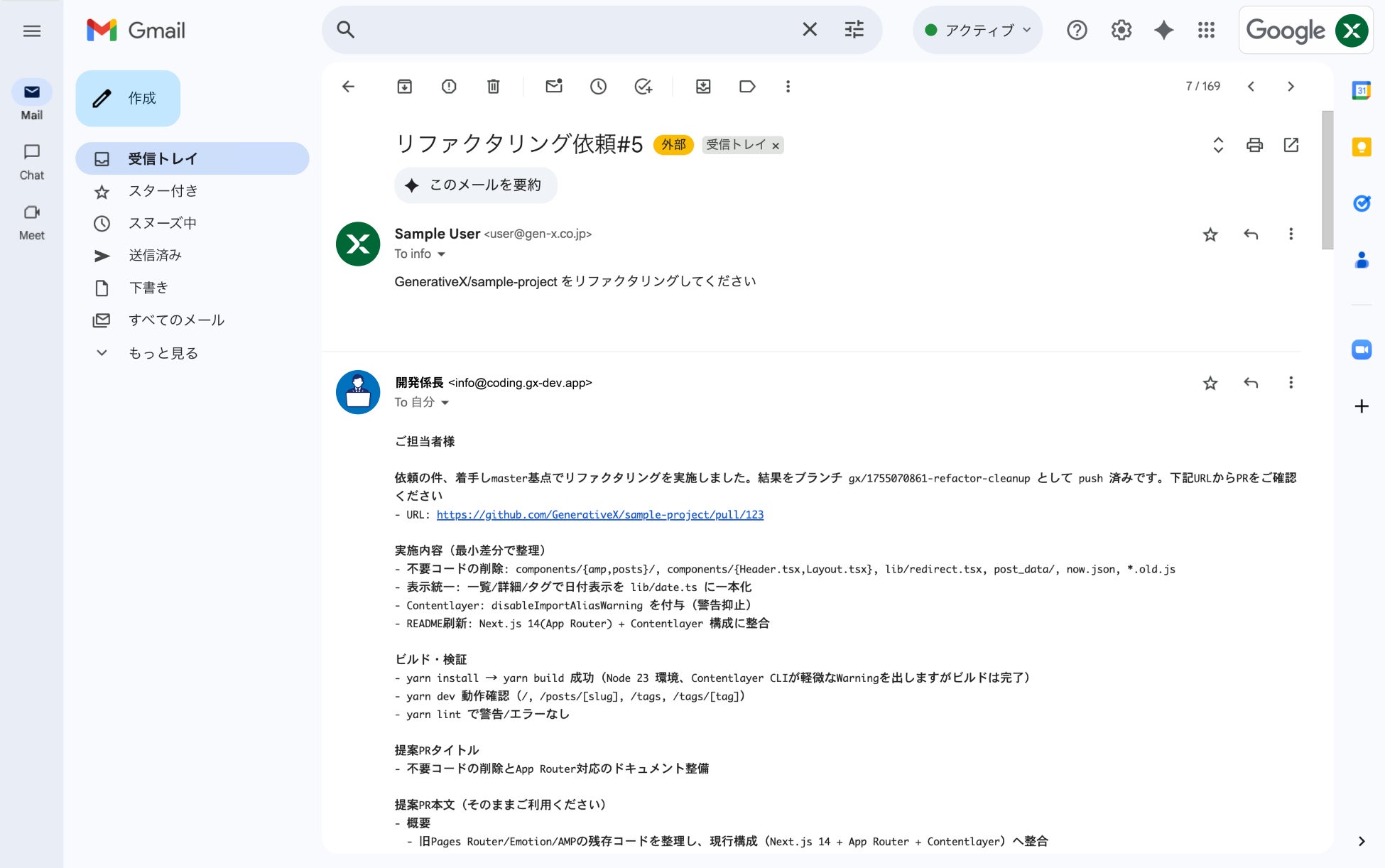Open the Settings gear icon
1385x868 pixels.
tap(1121, 30)
